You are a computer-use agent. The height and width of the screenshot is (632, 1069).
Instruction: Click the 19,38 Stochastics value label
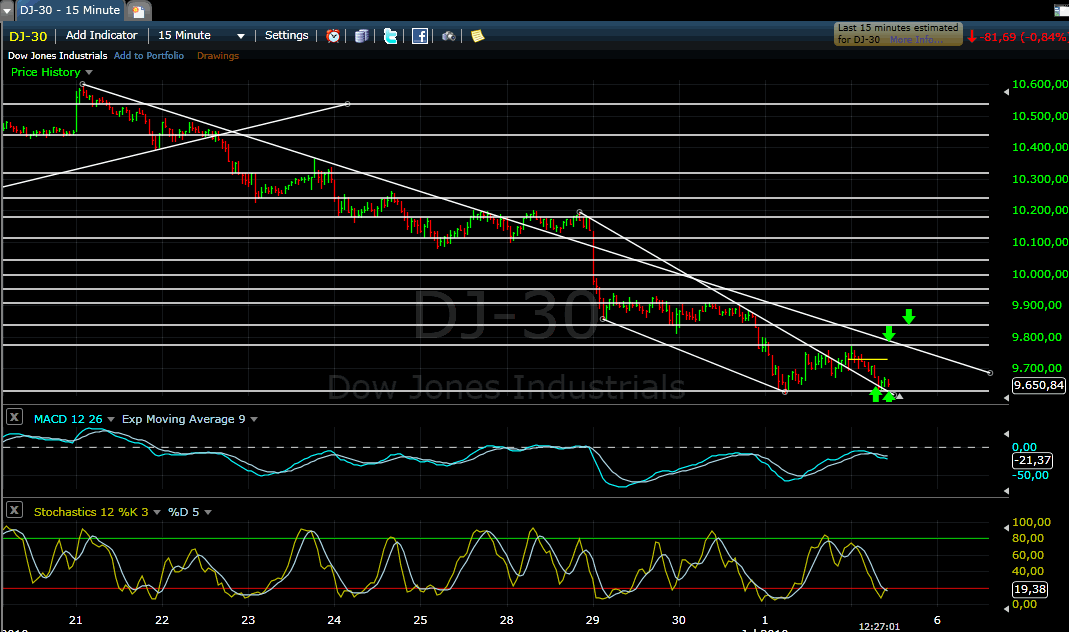(1029, 589)
